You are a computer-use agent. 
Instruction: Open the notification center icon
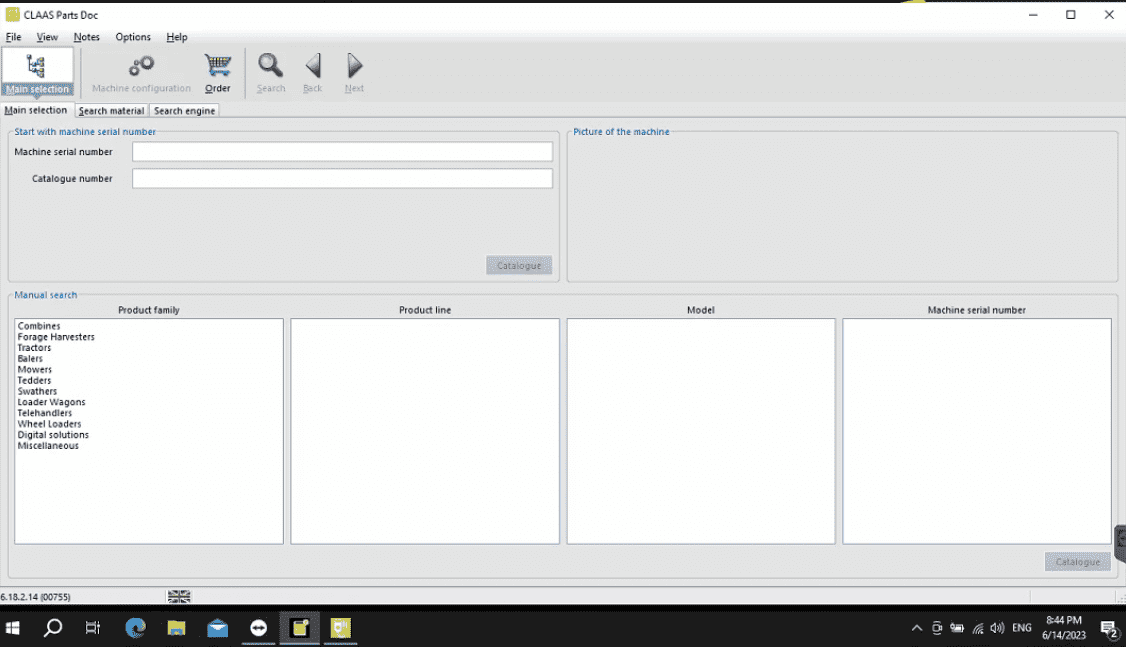point(1110,629)
